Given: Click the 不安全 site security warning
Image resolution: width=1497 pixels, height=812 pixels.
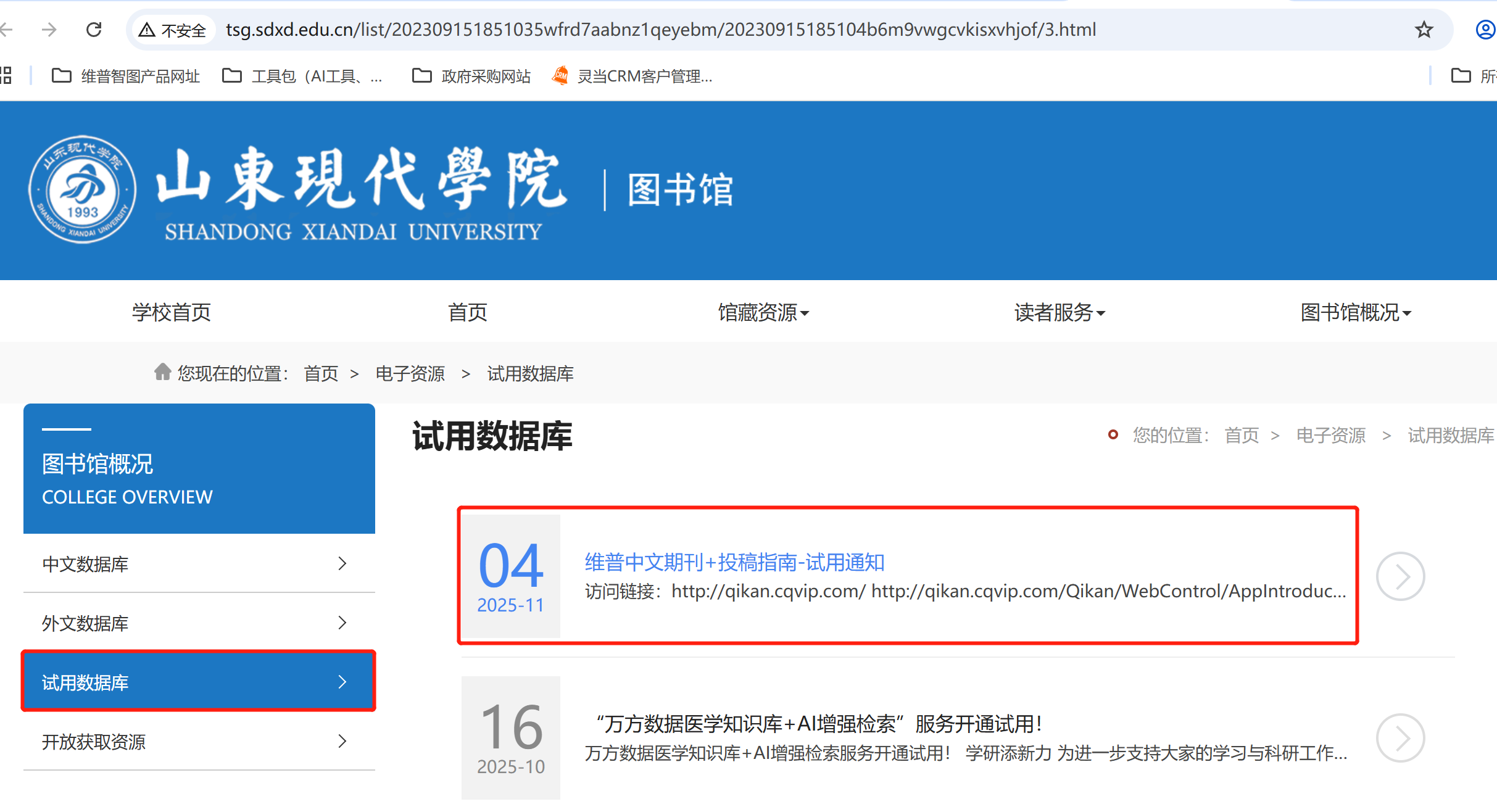Looking at the screenshot, I should coord(172,30).
